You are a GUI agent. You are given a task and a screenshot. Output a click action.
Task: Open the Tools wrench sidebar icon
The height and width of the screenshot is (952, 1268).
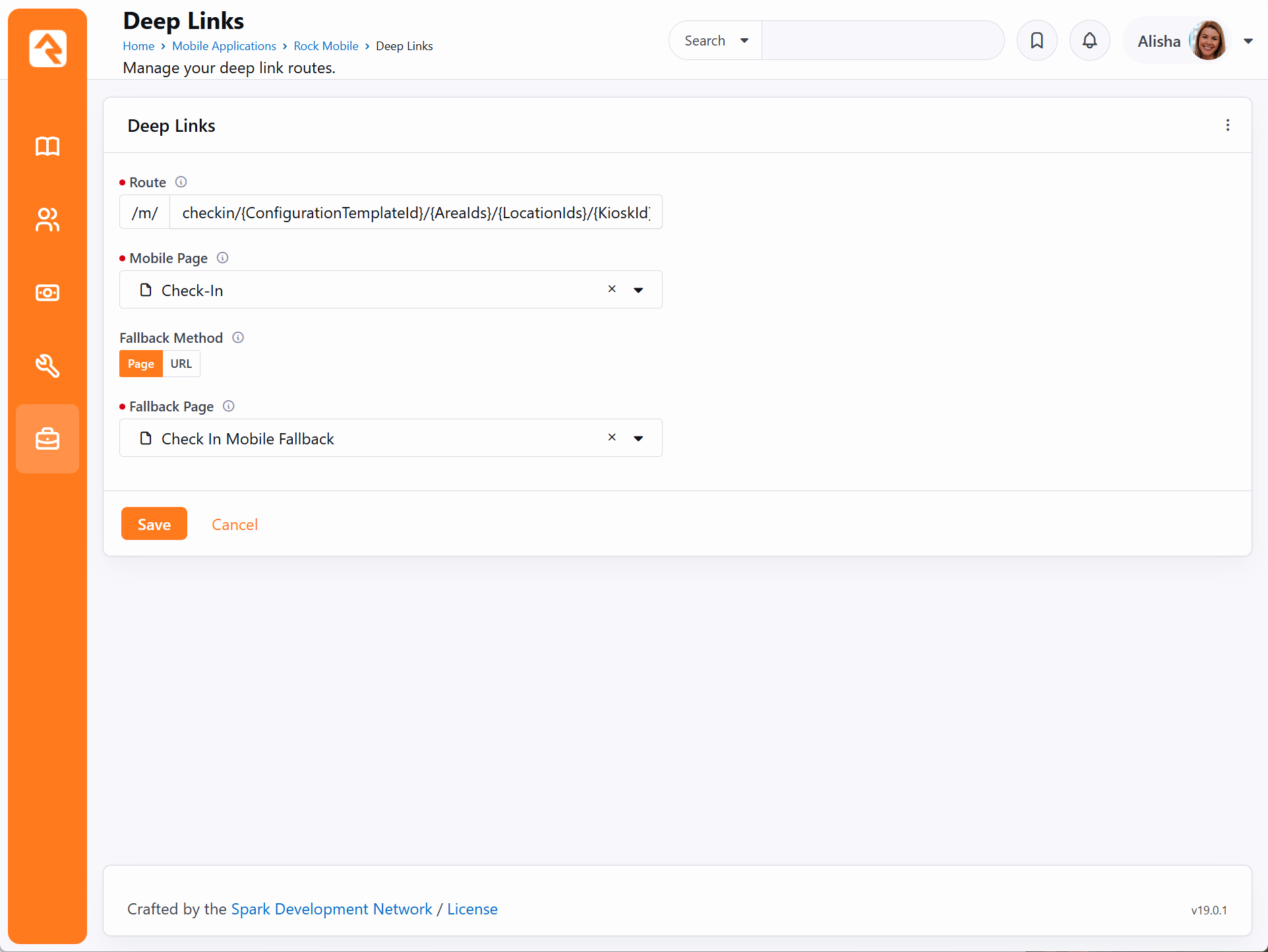[47, 365]
